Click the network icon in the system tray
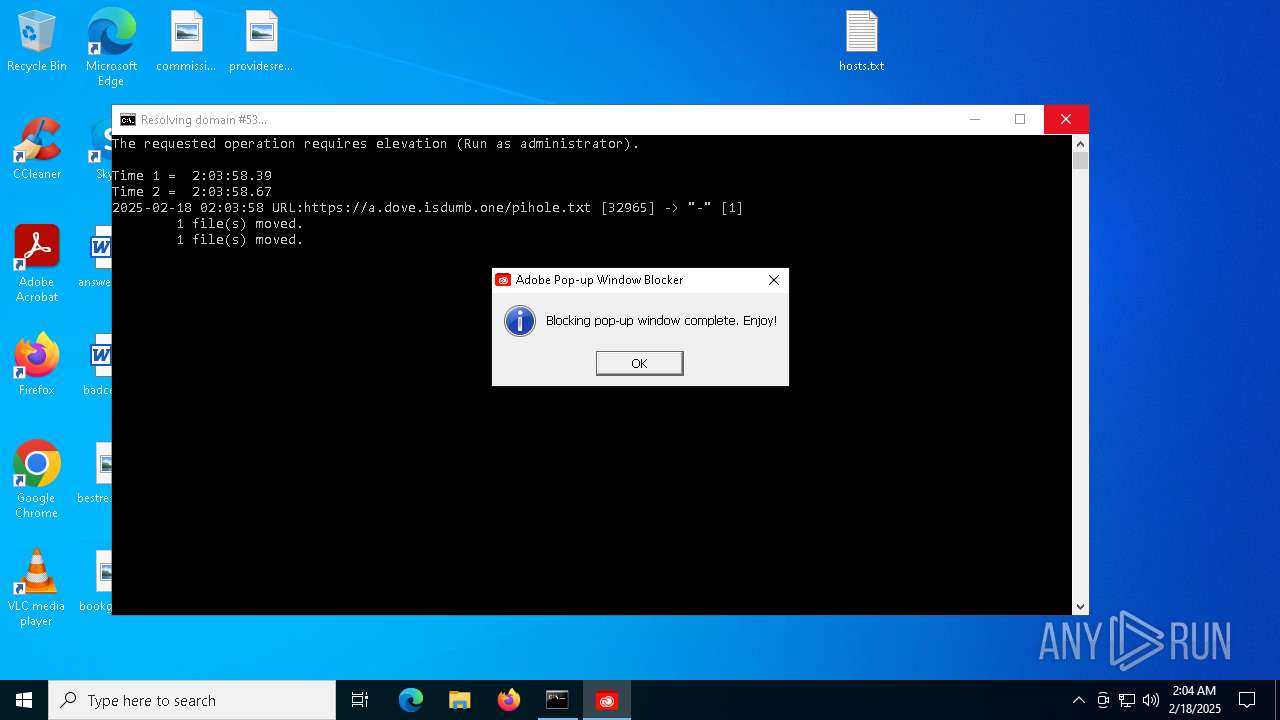This screenshot has width=1280, height=720. click(1127, 700)
